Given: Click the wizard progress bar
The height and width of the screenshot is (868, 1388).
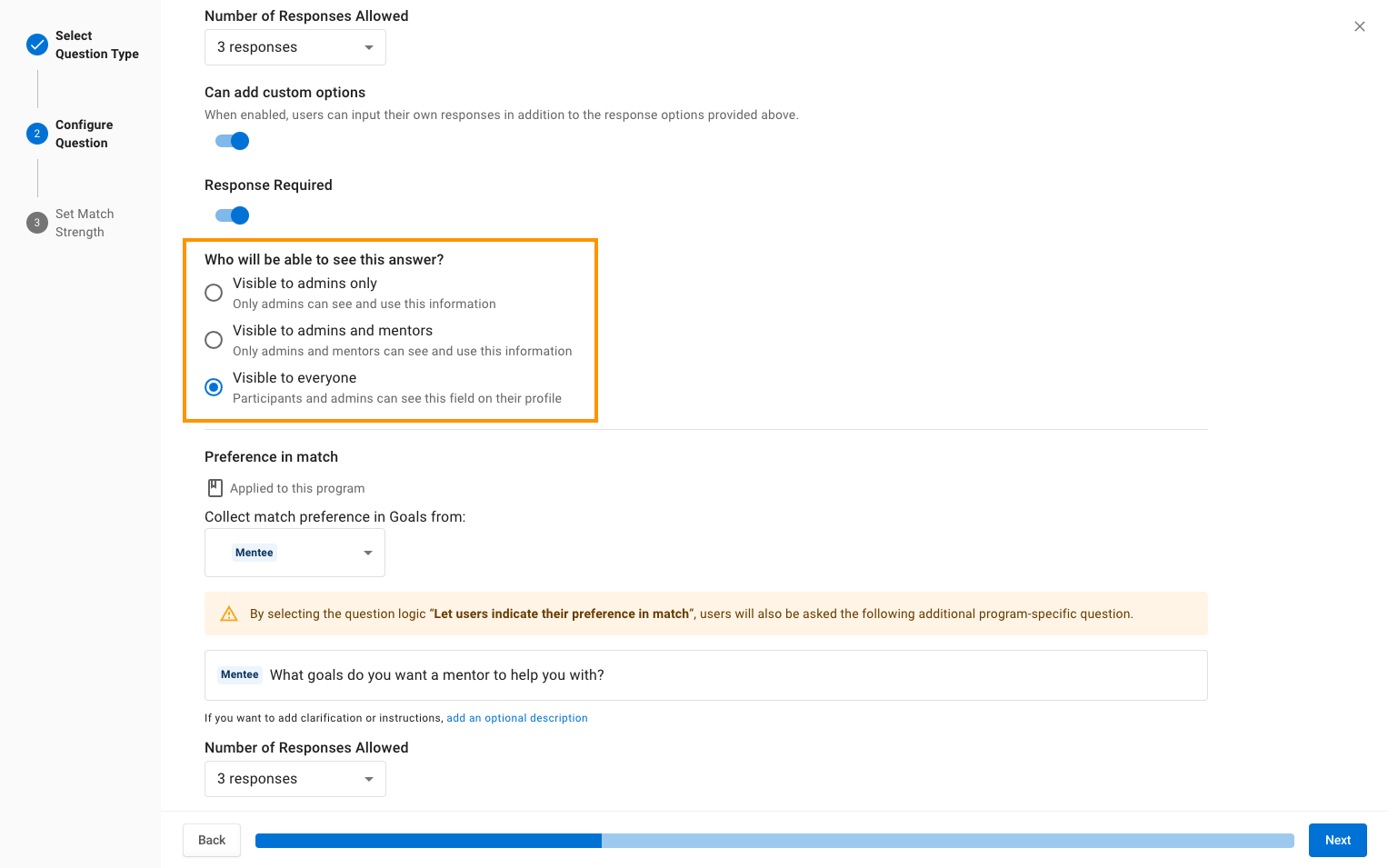Looking at the screenshot, I should pyautogui.click(x=774, y=841).
